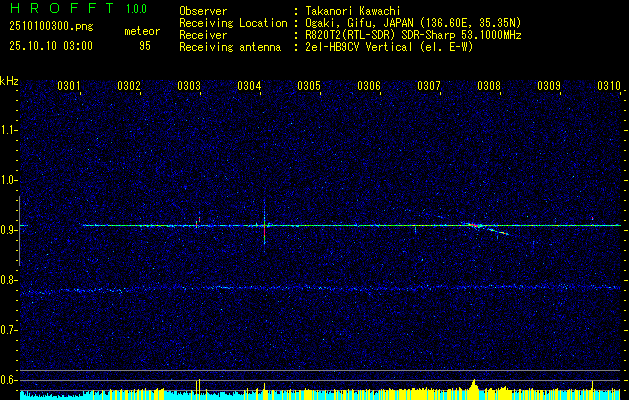Click the kHz axis unit label
This screenshot has height=400, width=629.
(9, 81)
